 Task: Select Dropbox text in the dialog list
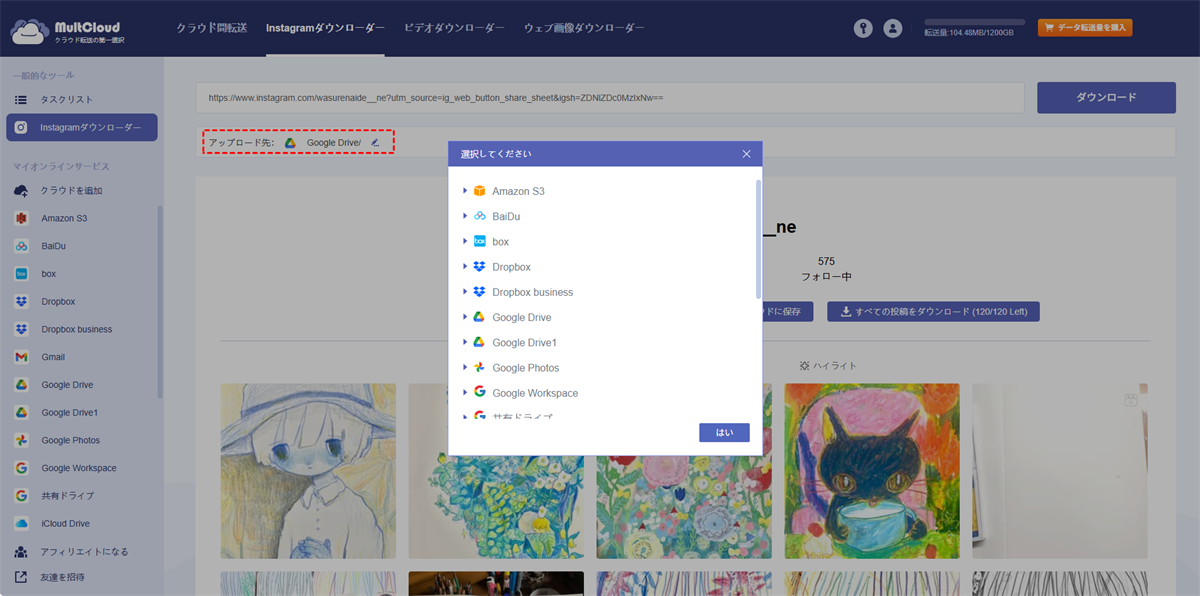511,267
